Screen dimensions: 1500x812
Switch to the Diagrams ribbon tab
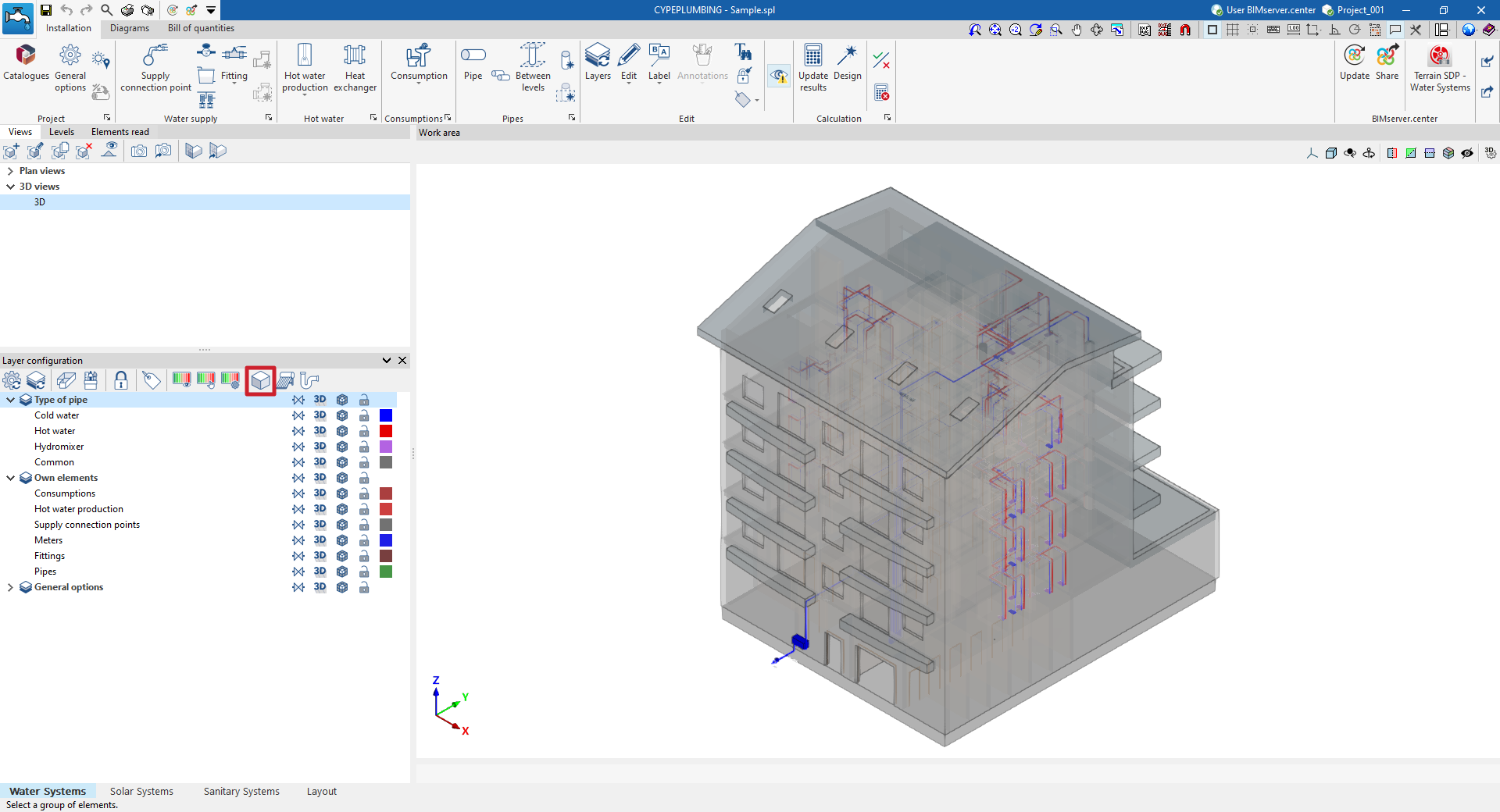(x=130, y=28)
